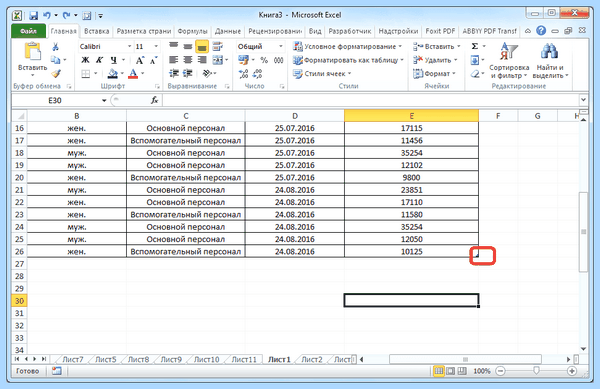Viewport: 600px width, 389px height.
Task: Open the Name Box dropdown arrow
Action: click(x=104, y=101)
